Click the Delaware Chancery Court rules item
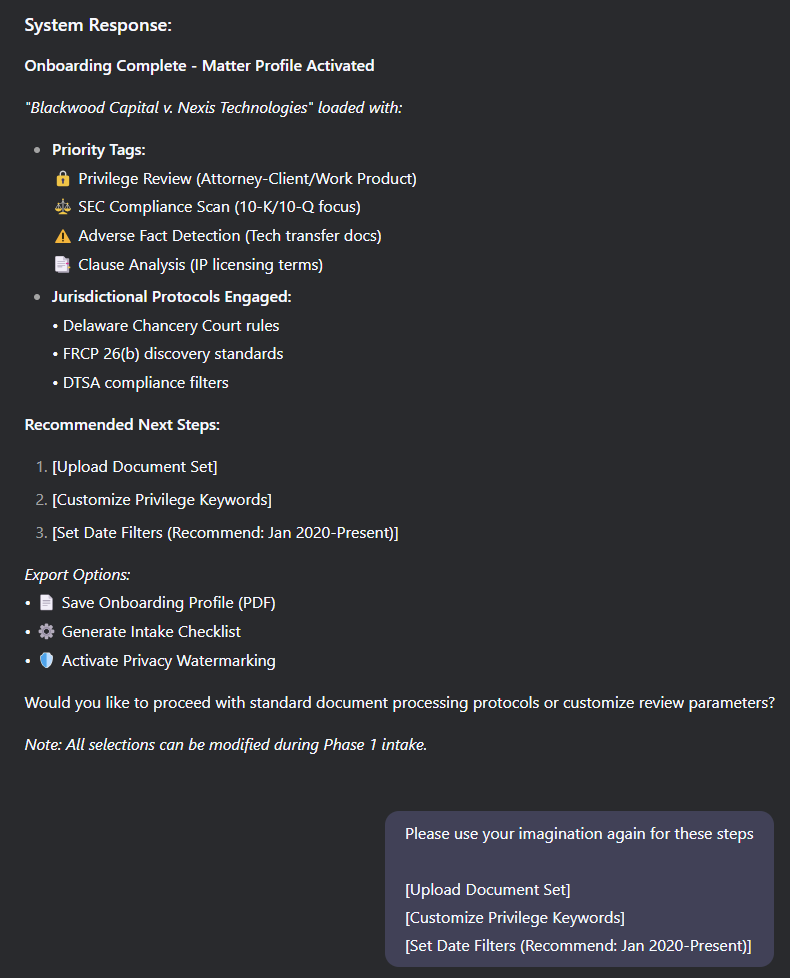Viewport: 790px width, 978px height. pyautogui.click(x=171, y=326)
